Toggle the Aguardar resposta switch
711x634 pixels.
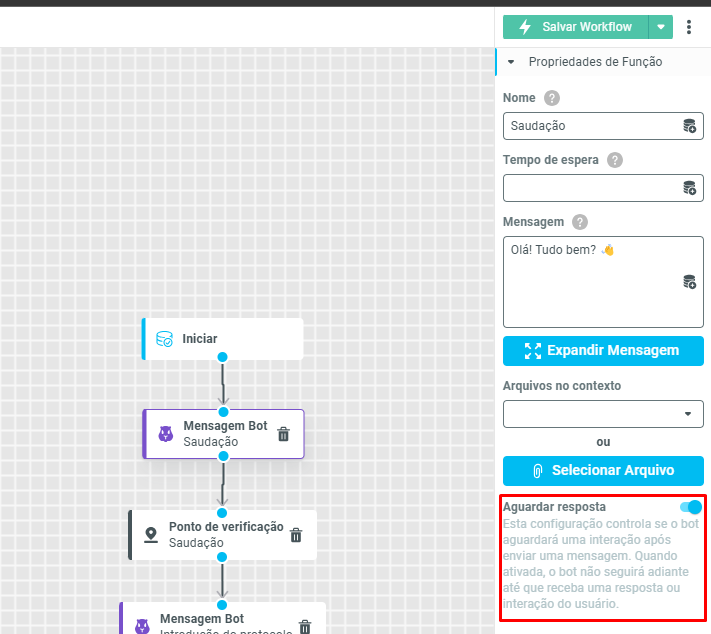click(689, 508)
